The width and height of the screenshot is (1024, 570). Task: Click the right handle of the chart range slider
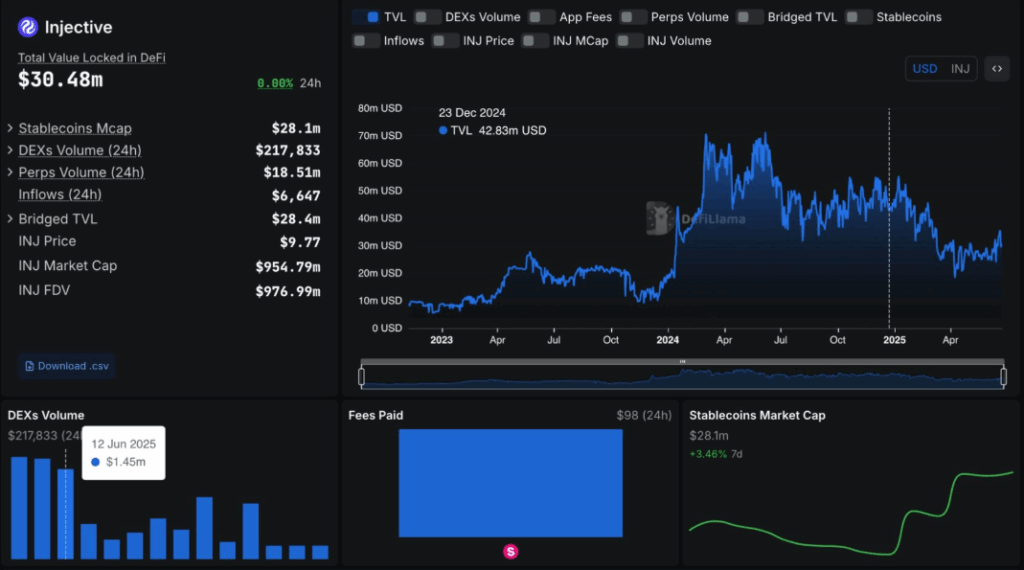click(1004, 377)
